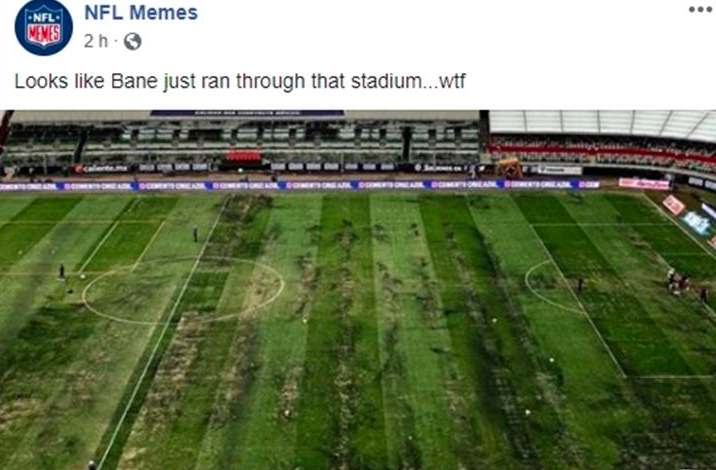Click the white halfway line on field
Image resolution: width=716 pixels, height=470 pixels.
(x=164, y=332)
